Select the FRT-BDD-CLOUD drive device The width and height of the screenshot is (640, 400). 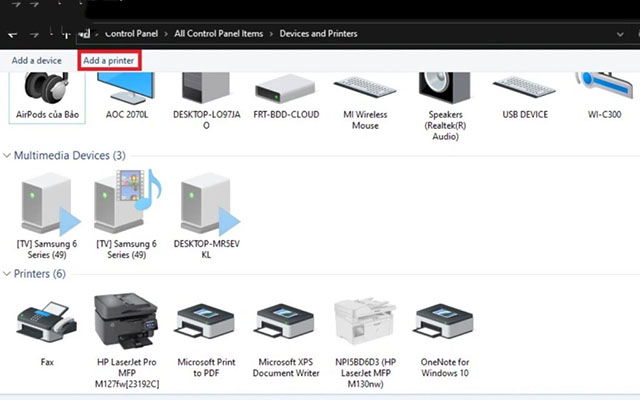pos(285,88)
